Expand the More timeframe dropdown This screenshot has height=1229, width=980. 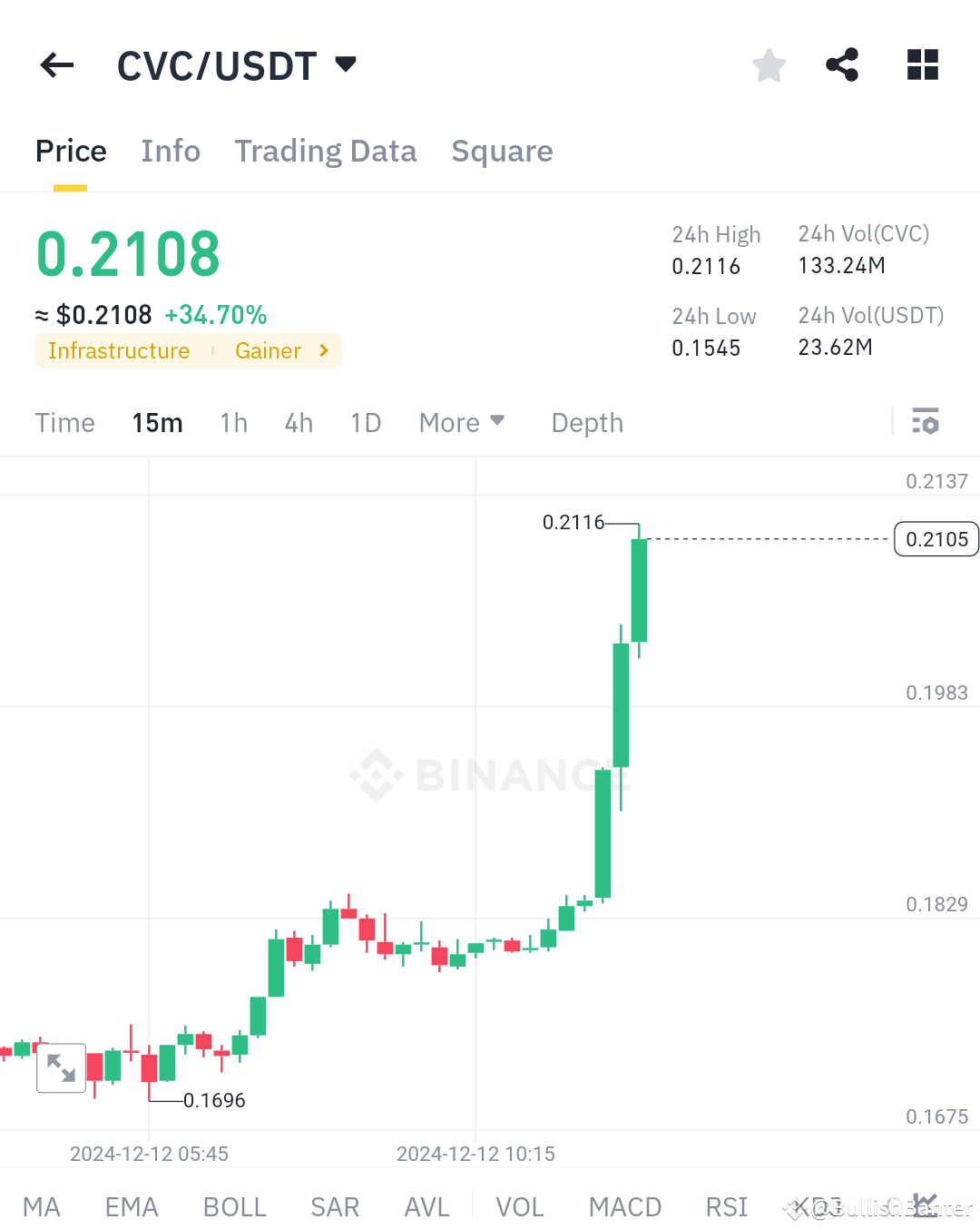tap(462, 422)
